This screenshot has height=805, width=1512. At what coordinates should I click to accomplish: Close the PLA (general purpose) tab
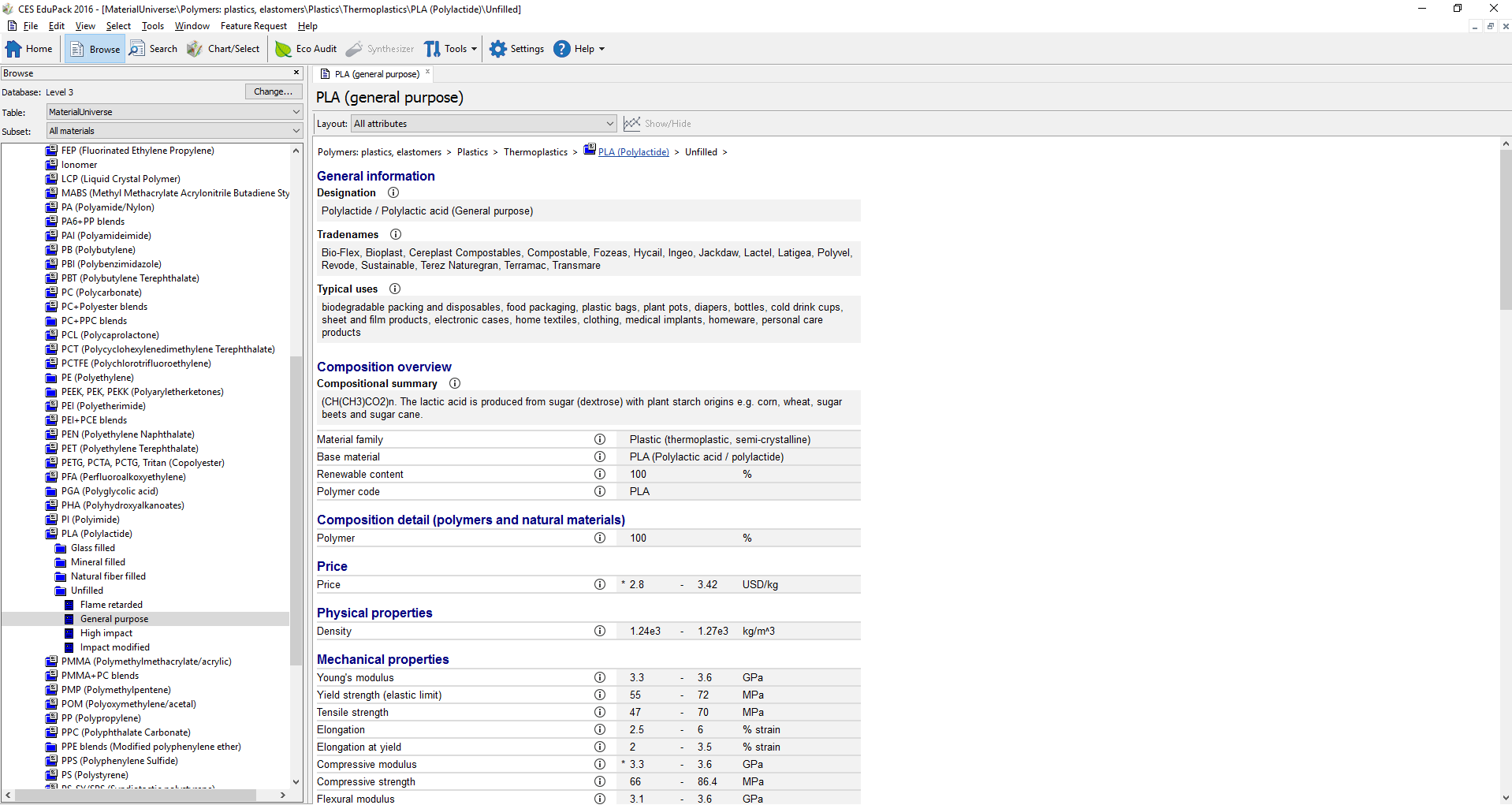(428, 73)
